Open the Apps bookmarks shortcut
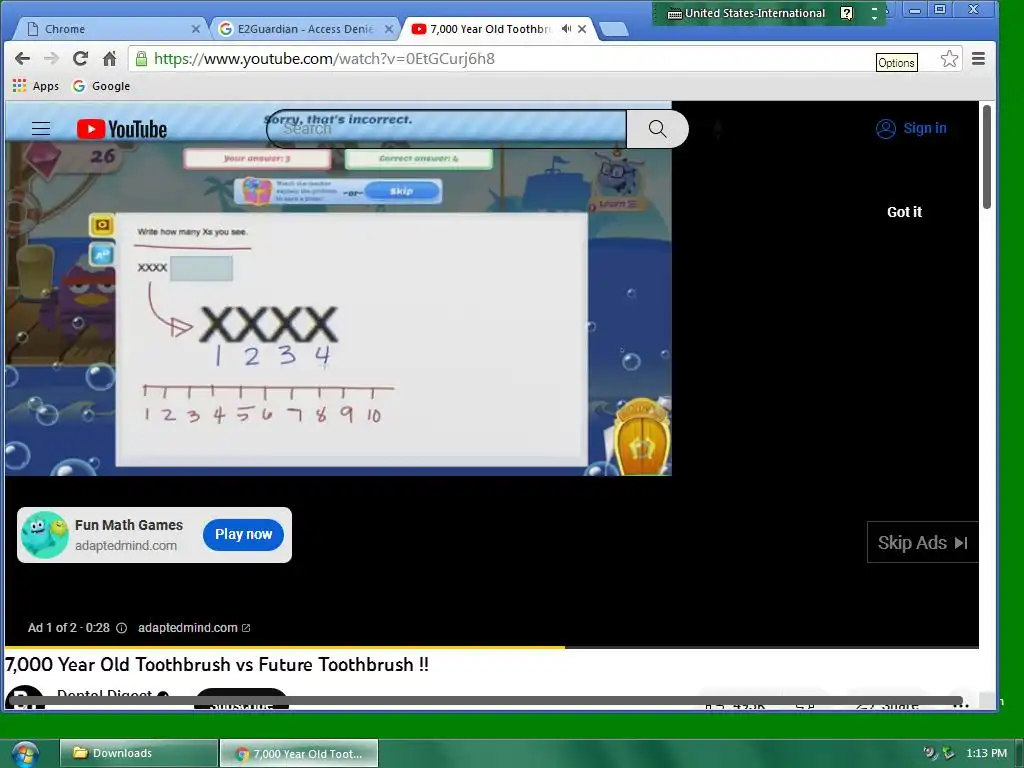The image size is (1024, 768). [x=36, y=86]
